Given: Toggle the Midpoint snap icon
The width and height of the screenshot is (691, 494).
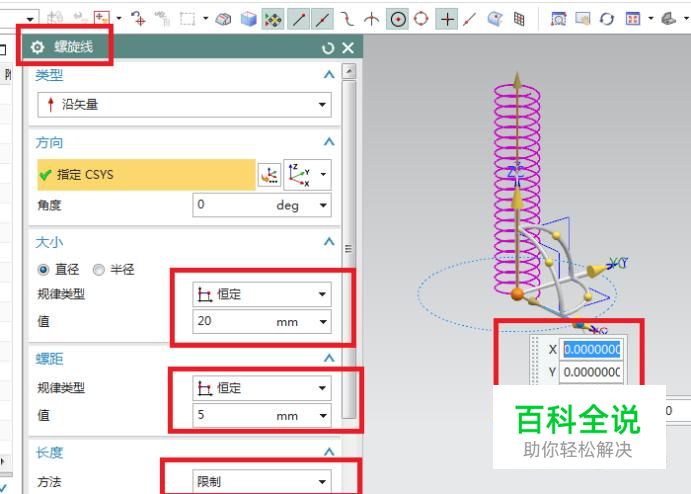Looking at the screenshot, I should 323,19.
